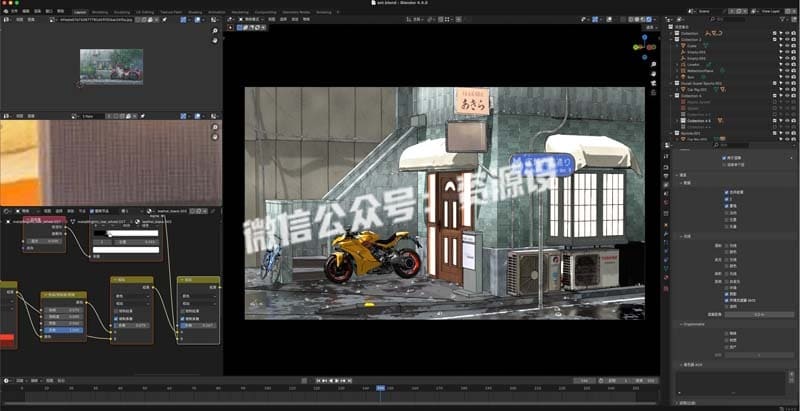Click the pan hand icon in the lower image editor
Screen dimensions: 800x411
[215, 137]
